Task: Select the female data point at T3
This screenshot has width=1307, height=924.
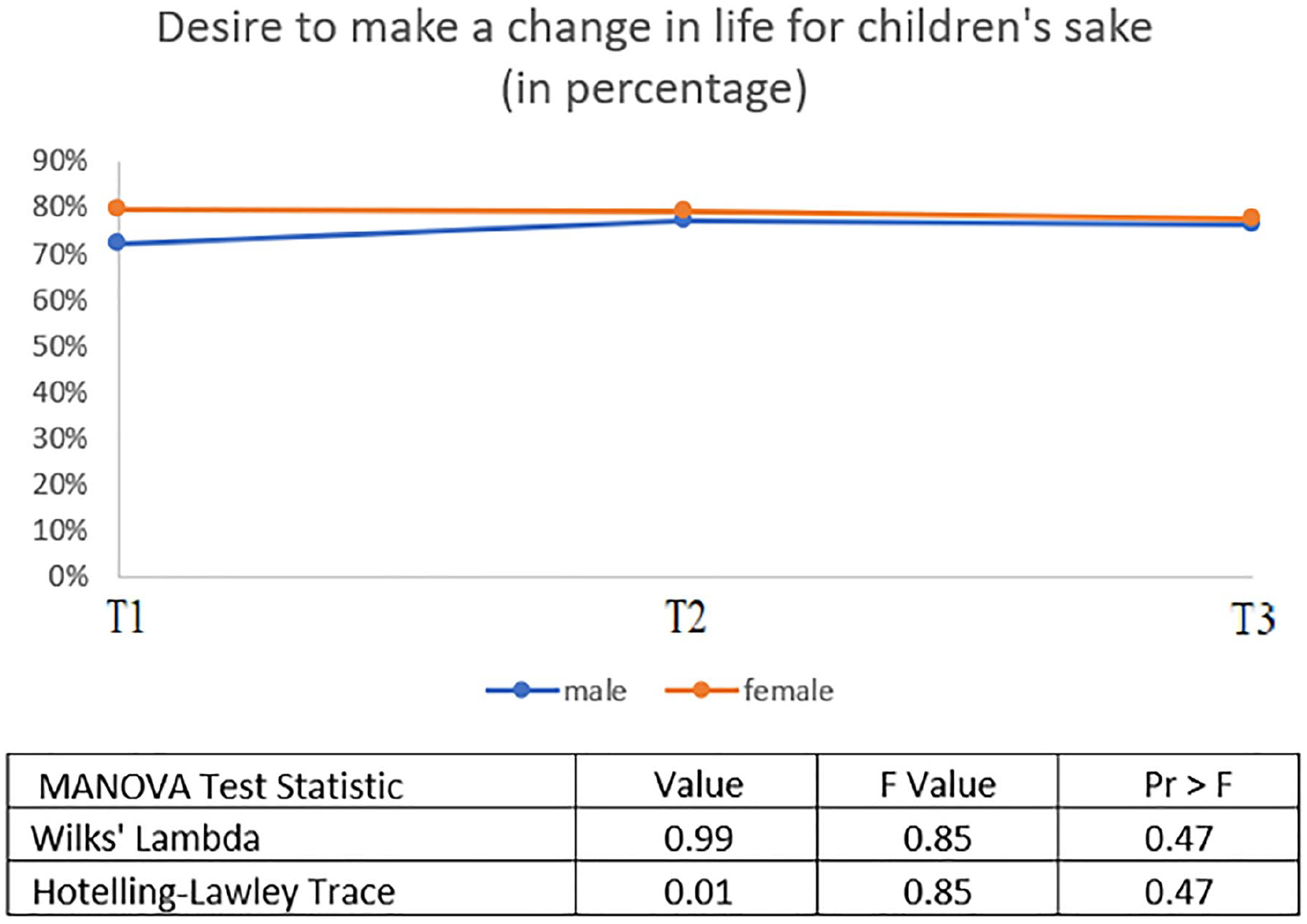Action: point(1251,218)
